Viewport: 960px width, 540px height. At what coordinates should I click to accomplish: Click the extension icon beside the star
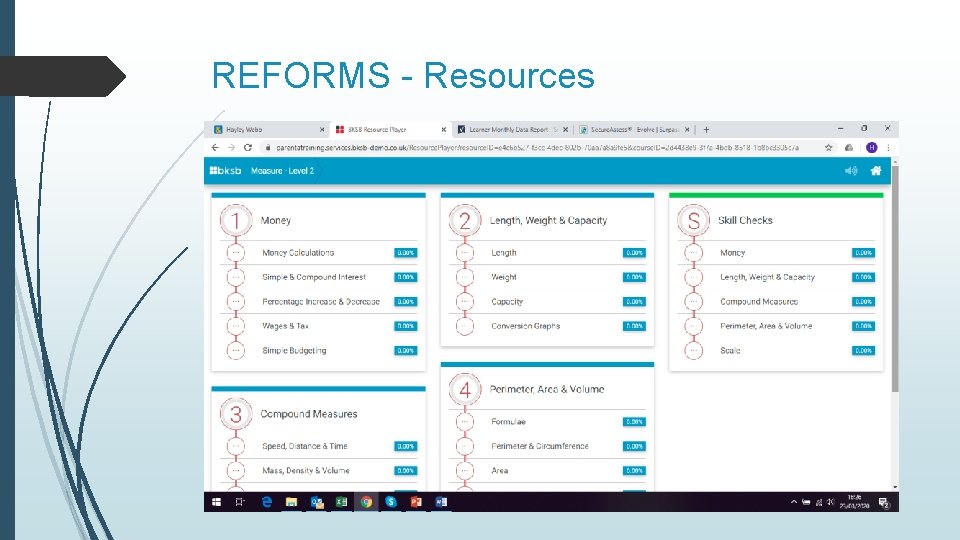pyautogui.click(x=849, y=148)
